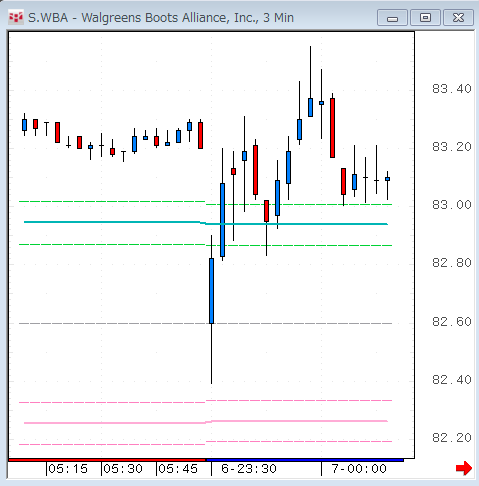This screenshot has width=479, height=486.
Task: Select the 05:45 time axis marker
Action: coord(178,469)
